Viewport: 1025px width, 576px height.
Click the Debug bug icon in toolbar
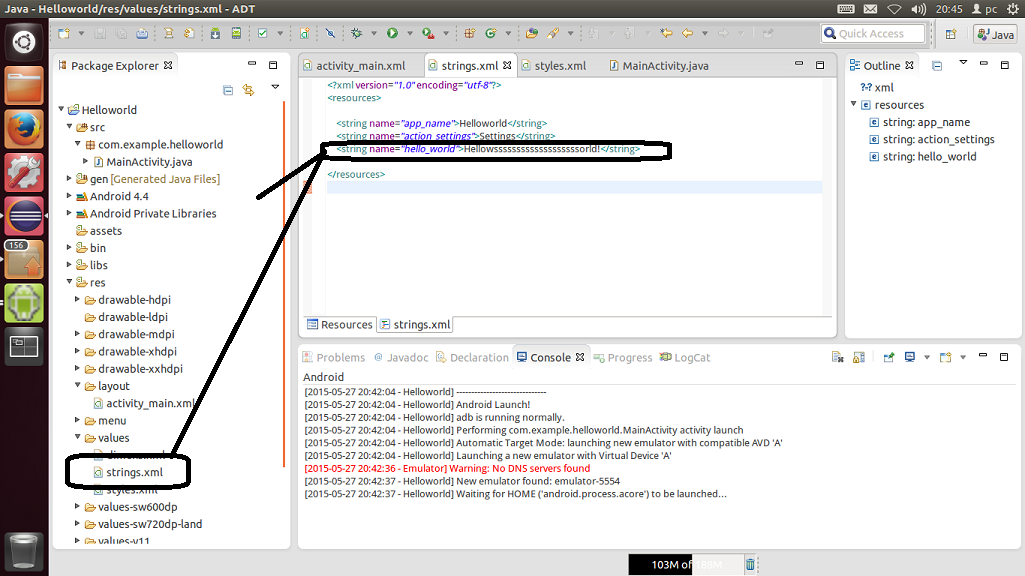tap(356, 33)
